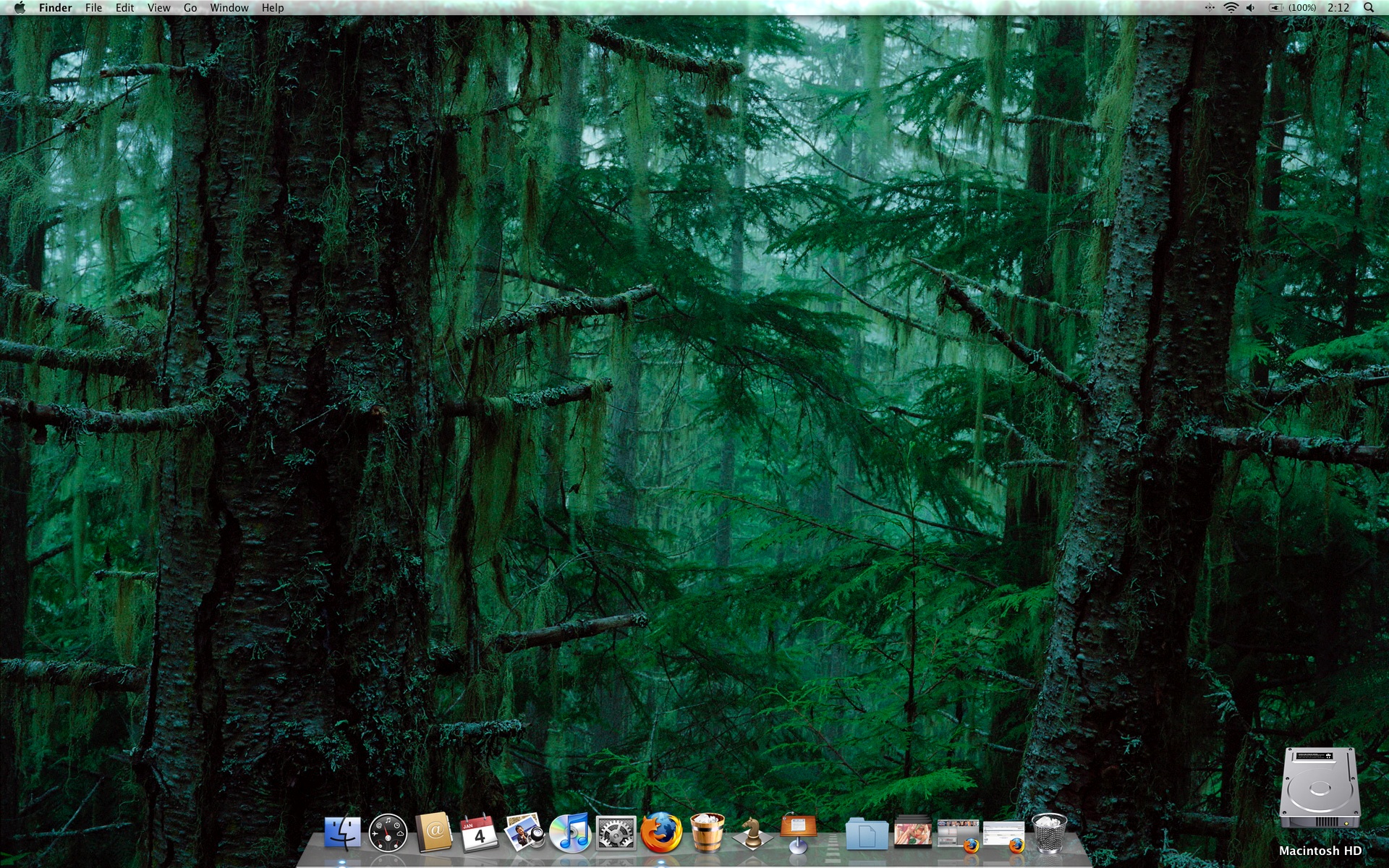Click the Bluetooth status icon
The width and height of the screenshot is (1389, 868).
(x=1210, y=7)
